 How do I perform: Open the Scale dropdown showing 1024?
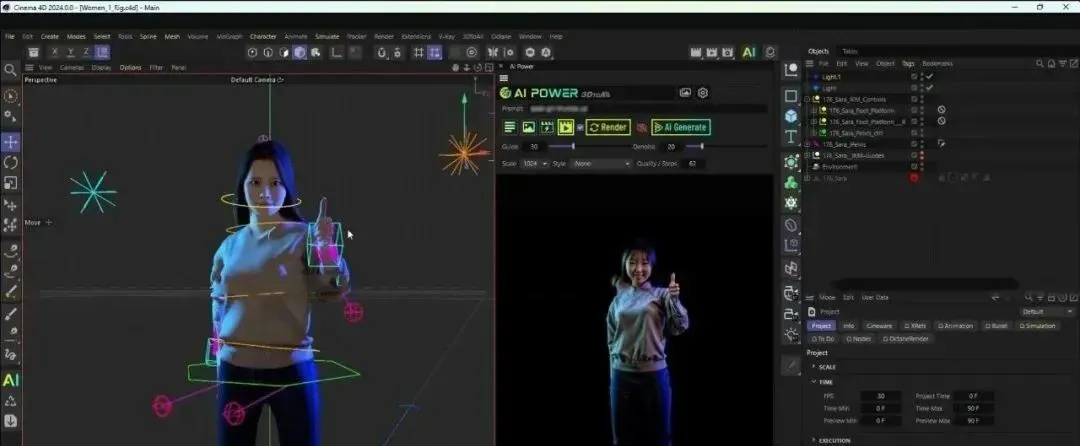(534, 164)
